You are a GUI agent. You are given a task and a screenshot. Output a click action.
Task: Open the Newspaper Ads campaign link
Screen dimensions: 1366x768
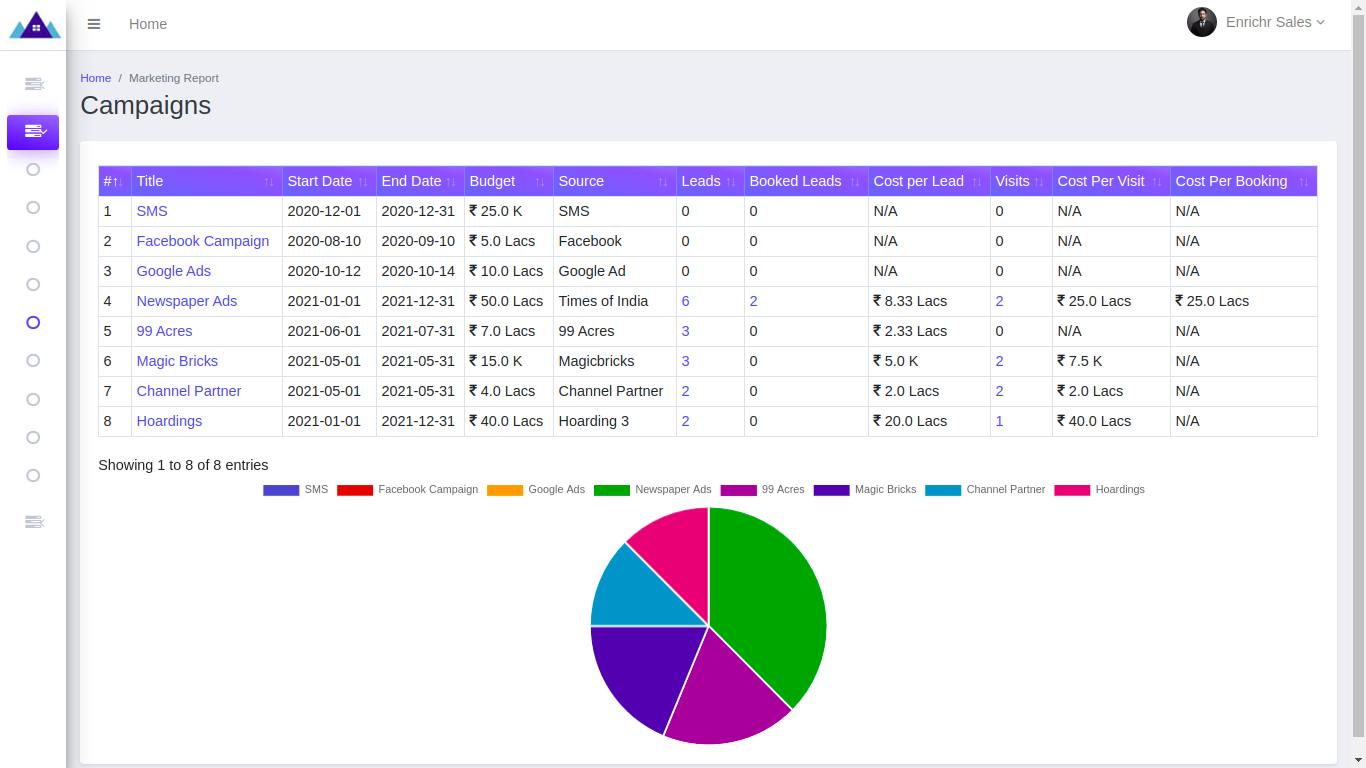tap(187, 301)
